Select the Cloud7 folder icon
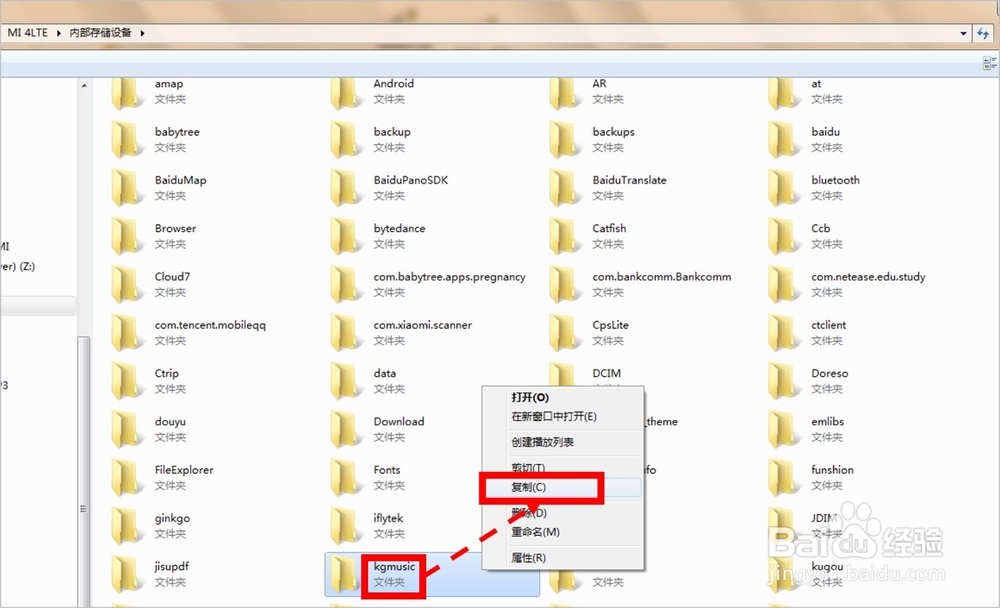1000x608 pixels. [126, 285]
